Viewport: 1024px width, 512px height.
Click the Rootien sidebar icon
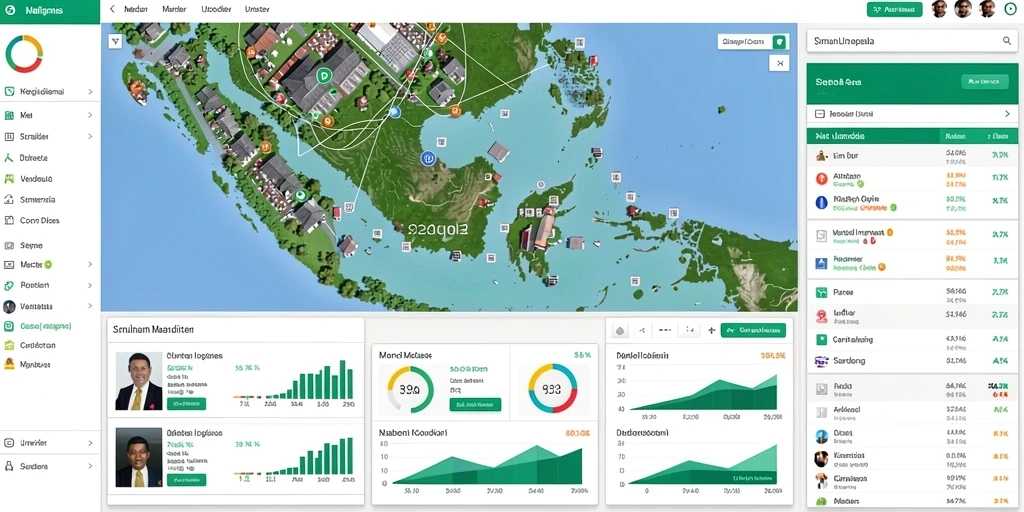tap(9, 285)
